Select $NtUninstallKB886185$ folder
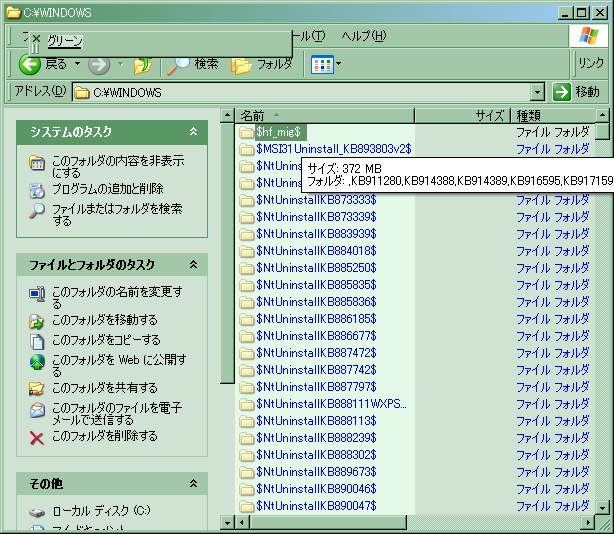The height and width of the screenshot is (534, 614). pyautogui.click(x=316, y=319)
